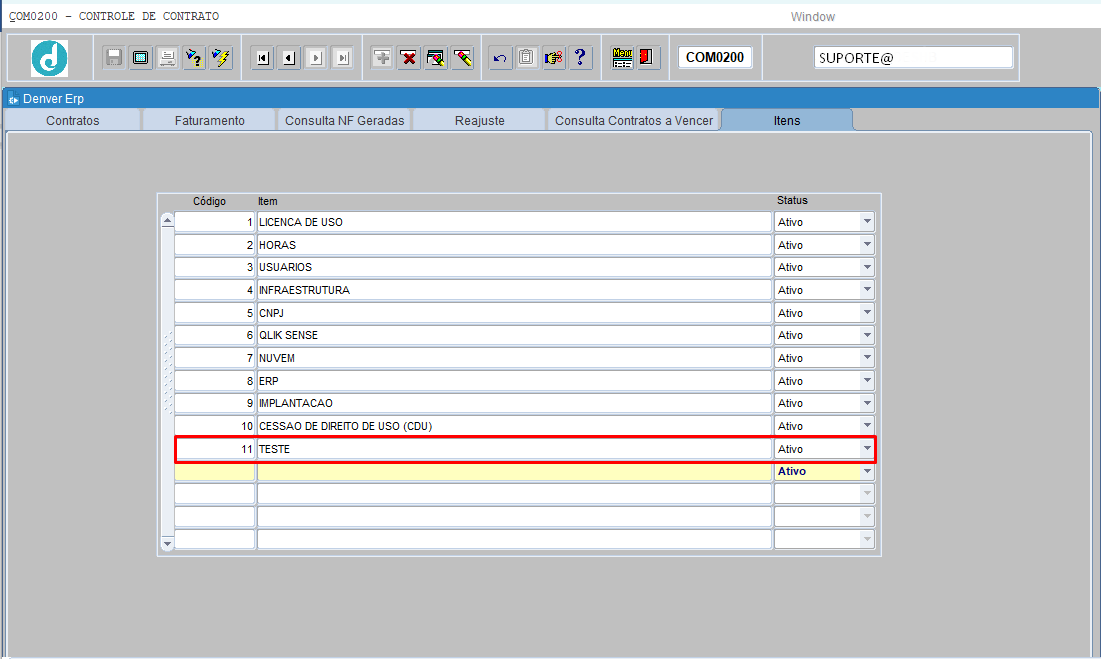
Task: Select the ERP item field
Action: 514,381
